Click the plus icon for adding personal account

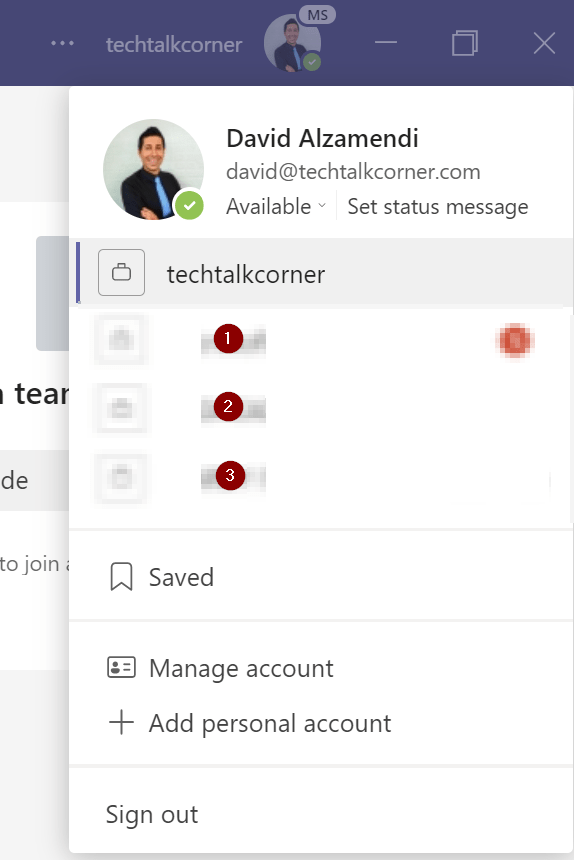(x=121, y=722)
